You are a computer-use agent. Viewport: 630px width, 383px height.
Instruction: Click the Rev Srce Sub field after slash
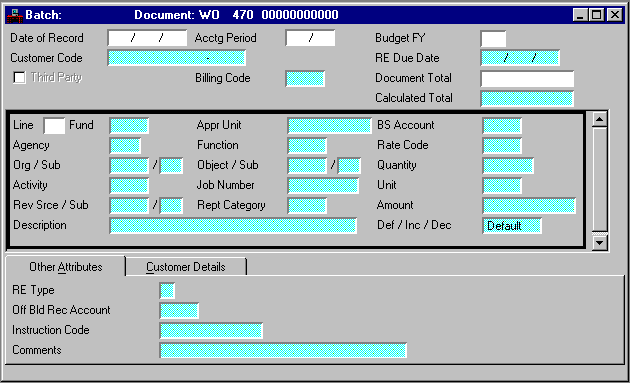click(x=171, y=205)
